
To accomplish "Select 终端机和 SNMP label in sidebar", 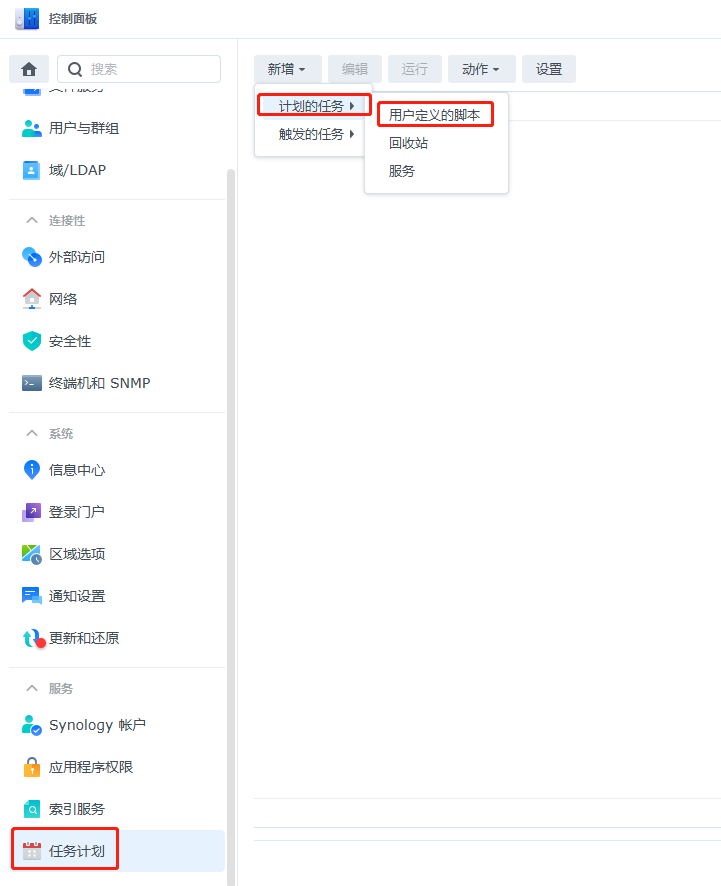I will click(99, 383).
